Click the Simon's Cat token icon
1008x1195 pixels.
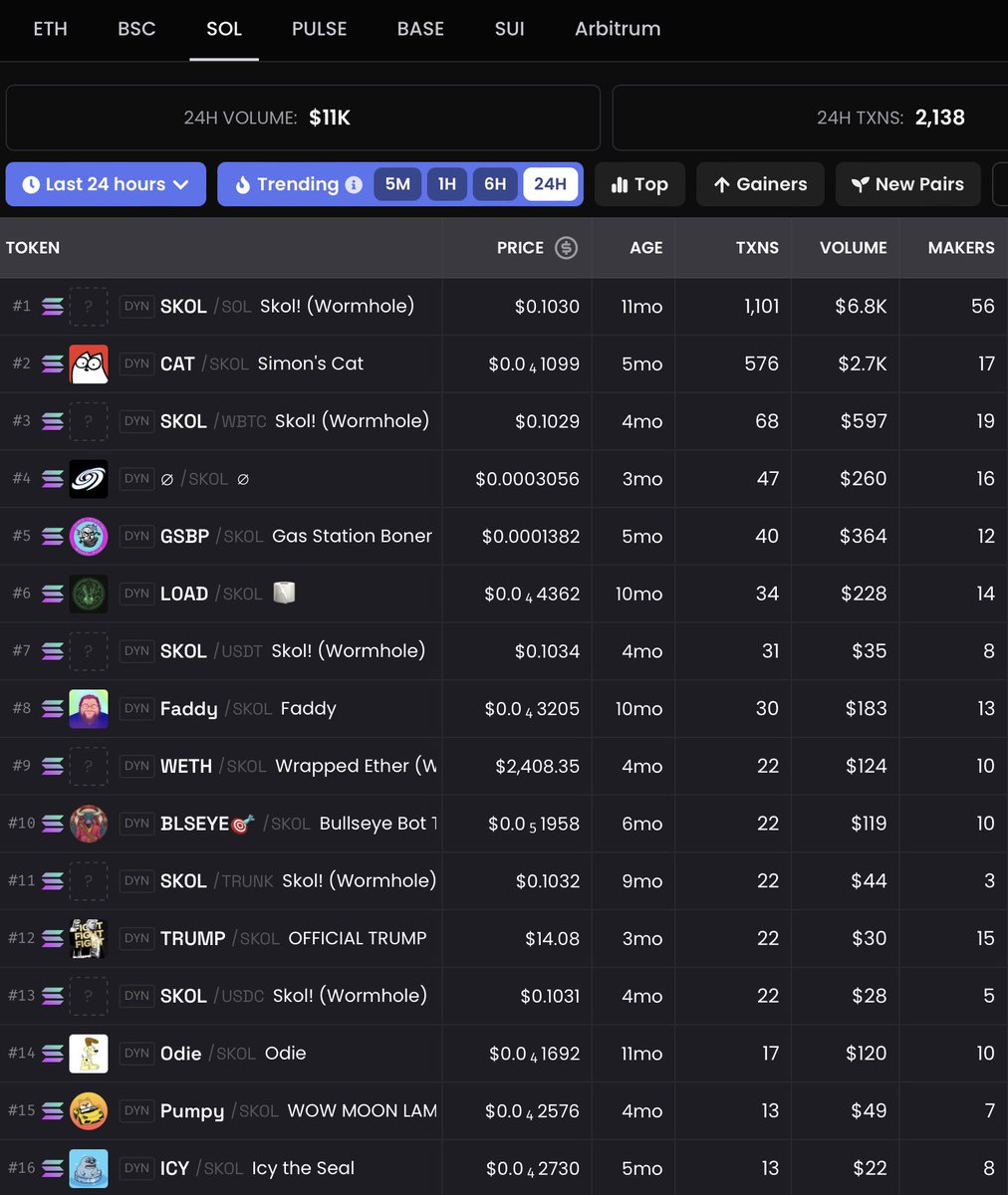(x=89, y=364)
